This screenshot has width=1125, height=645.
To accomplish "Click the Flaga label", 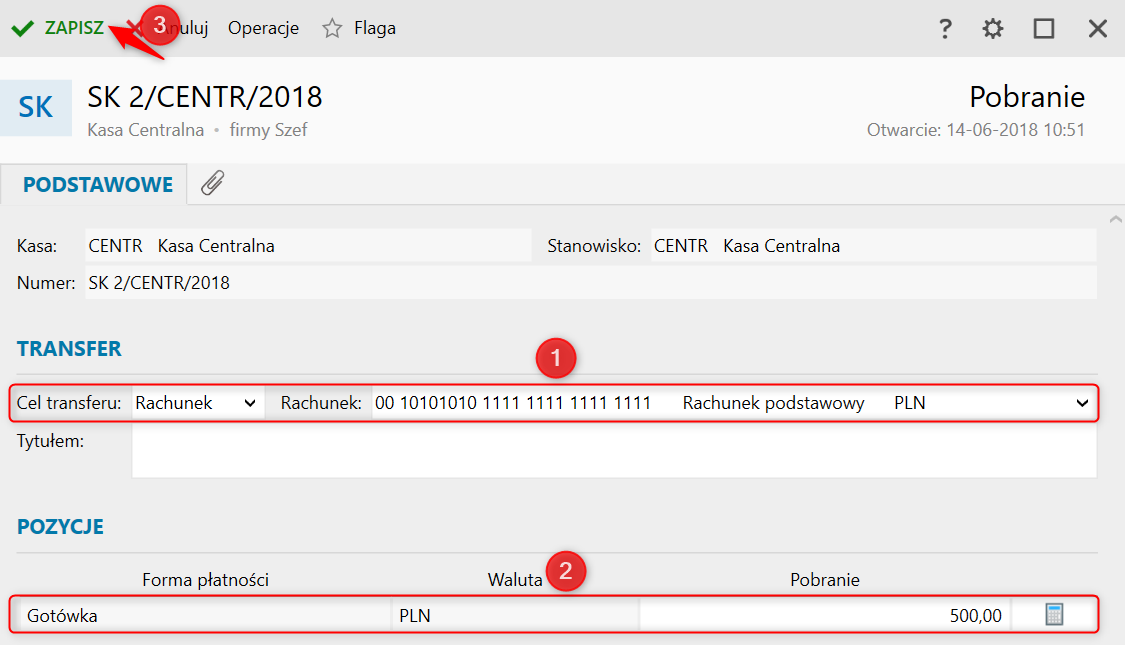I will (375, 28).
